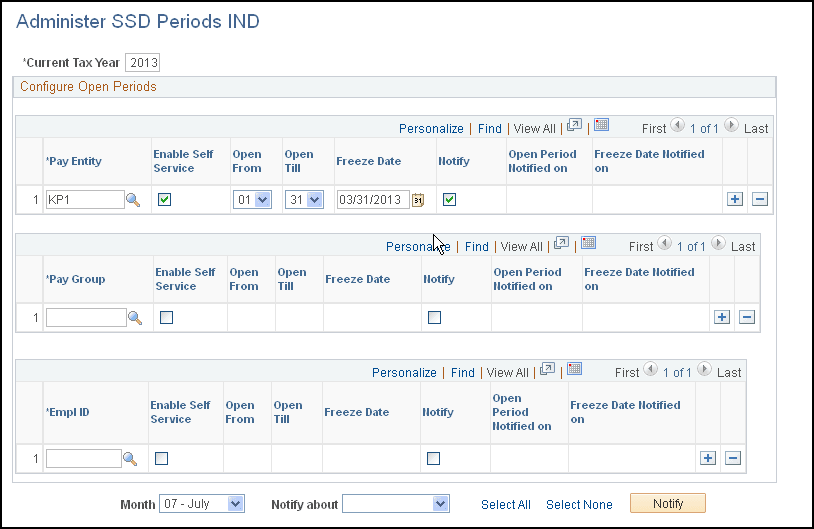
Task: Open Pay Group grid in new window icon
Action: [561, 243]
